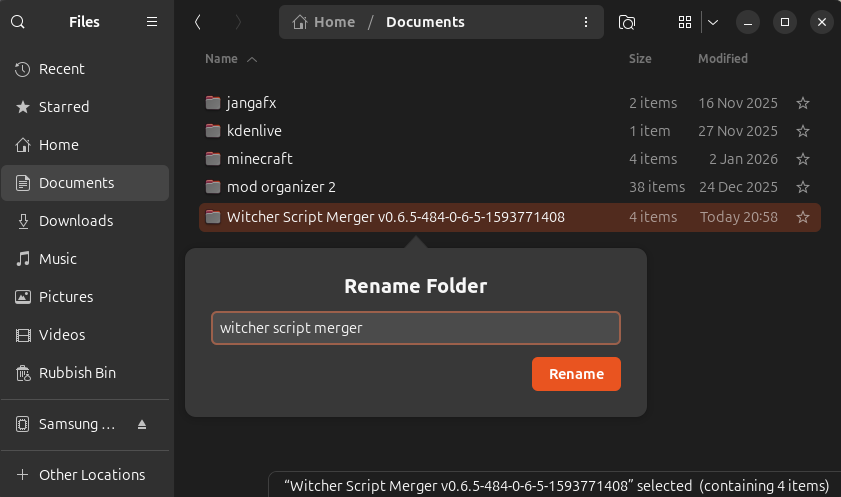Open the path bar kebab menu

585,22
